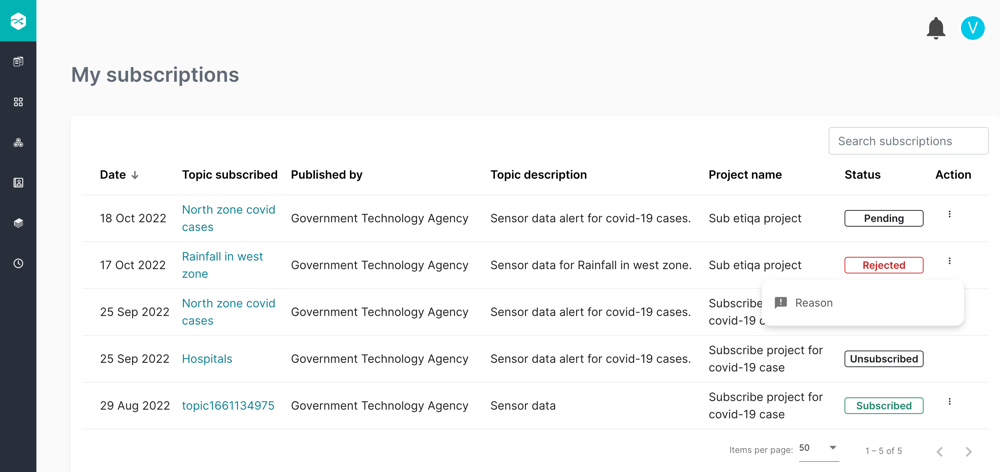
Task: Open the newspaper icon in sidebar
Action: click(18, 62)
